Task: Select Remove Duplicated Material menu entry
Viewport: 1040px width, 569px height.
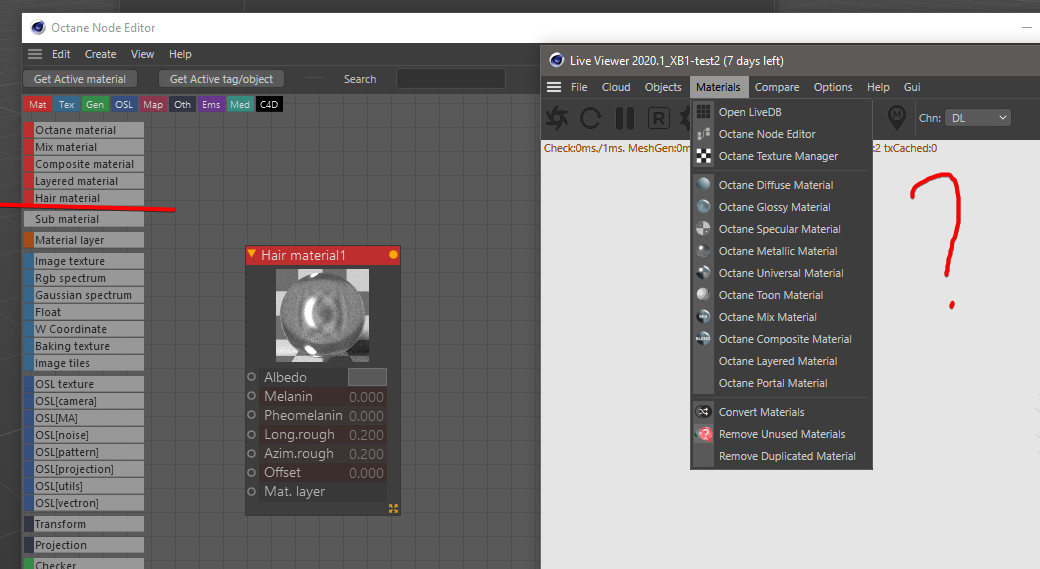Action: click(781, 456)
